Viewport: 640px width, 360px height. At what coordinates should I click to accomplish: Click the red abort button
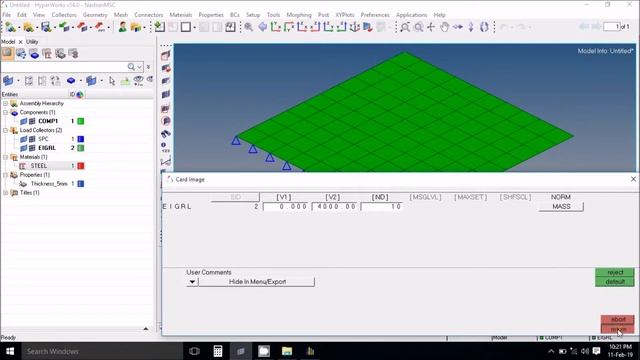[x=618, y=320]
